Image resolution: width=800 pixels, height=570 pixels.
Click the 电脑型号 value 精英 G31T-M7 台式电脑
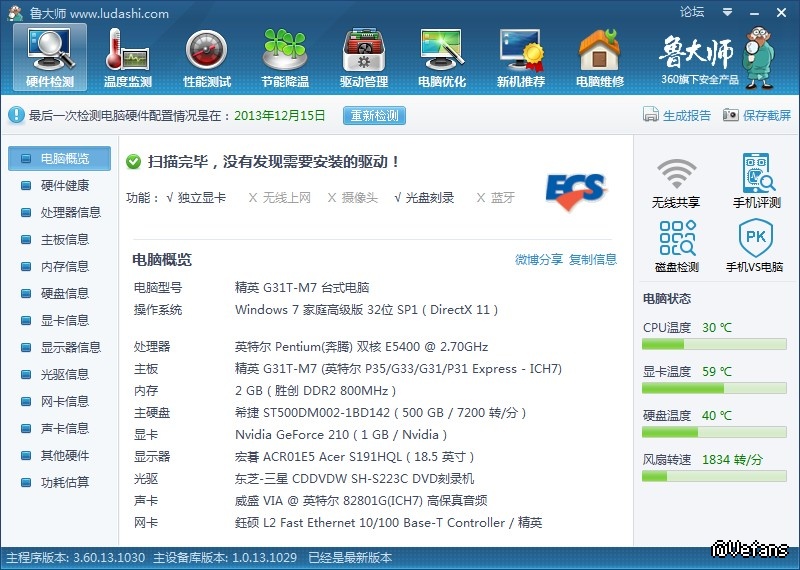(x=302, y=288)
